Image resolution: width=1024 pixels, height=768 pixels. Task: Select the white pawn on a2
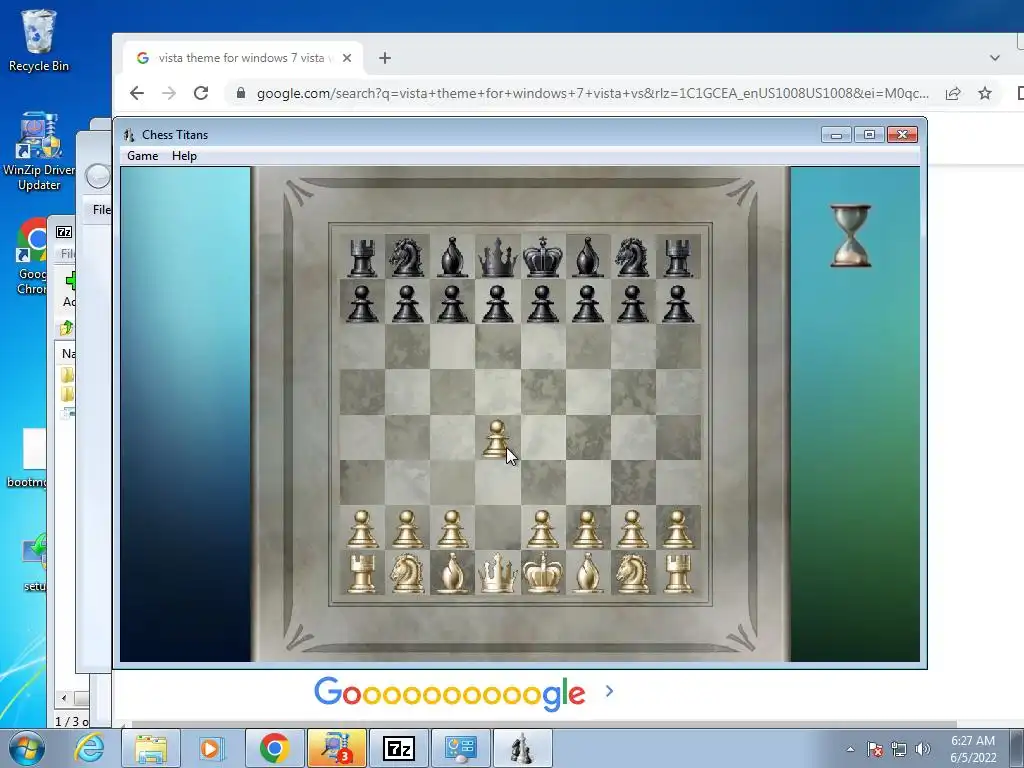tap(362, 528)
